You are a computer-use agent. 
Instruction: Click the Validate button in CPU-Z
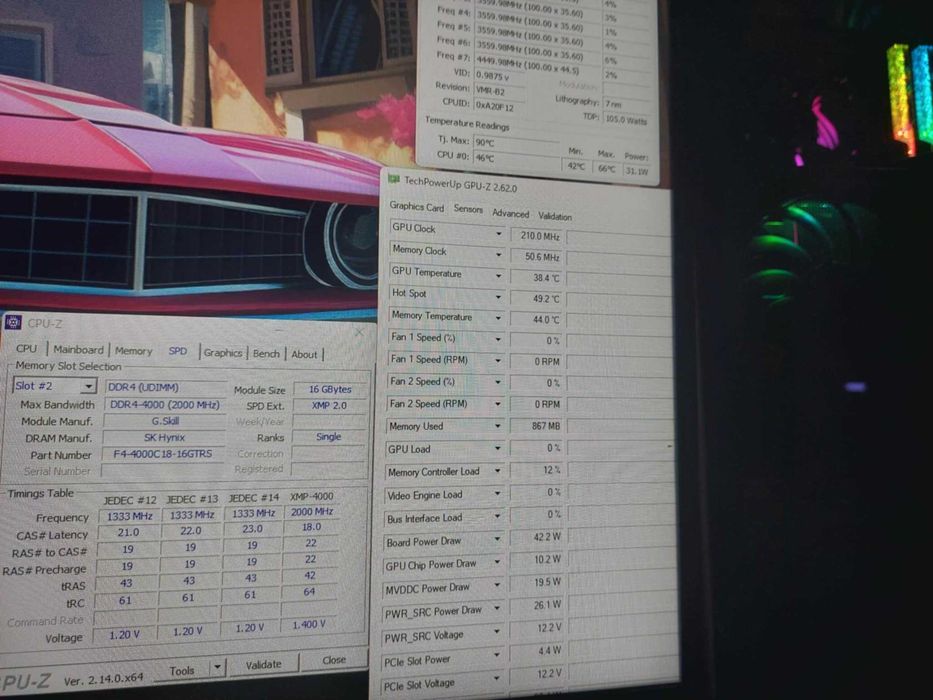[x=263, y=664]
